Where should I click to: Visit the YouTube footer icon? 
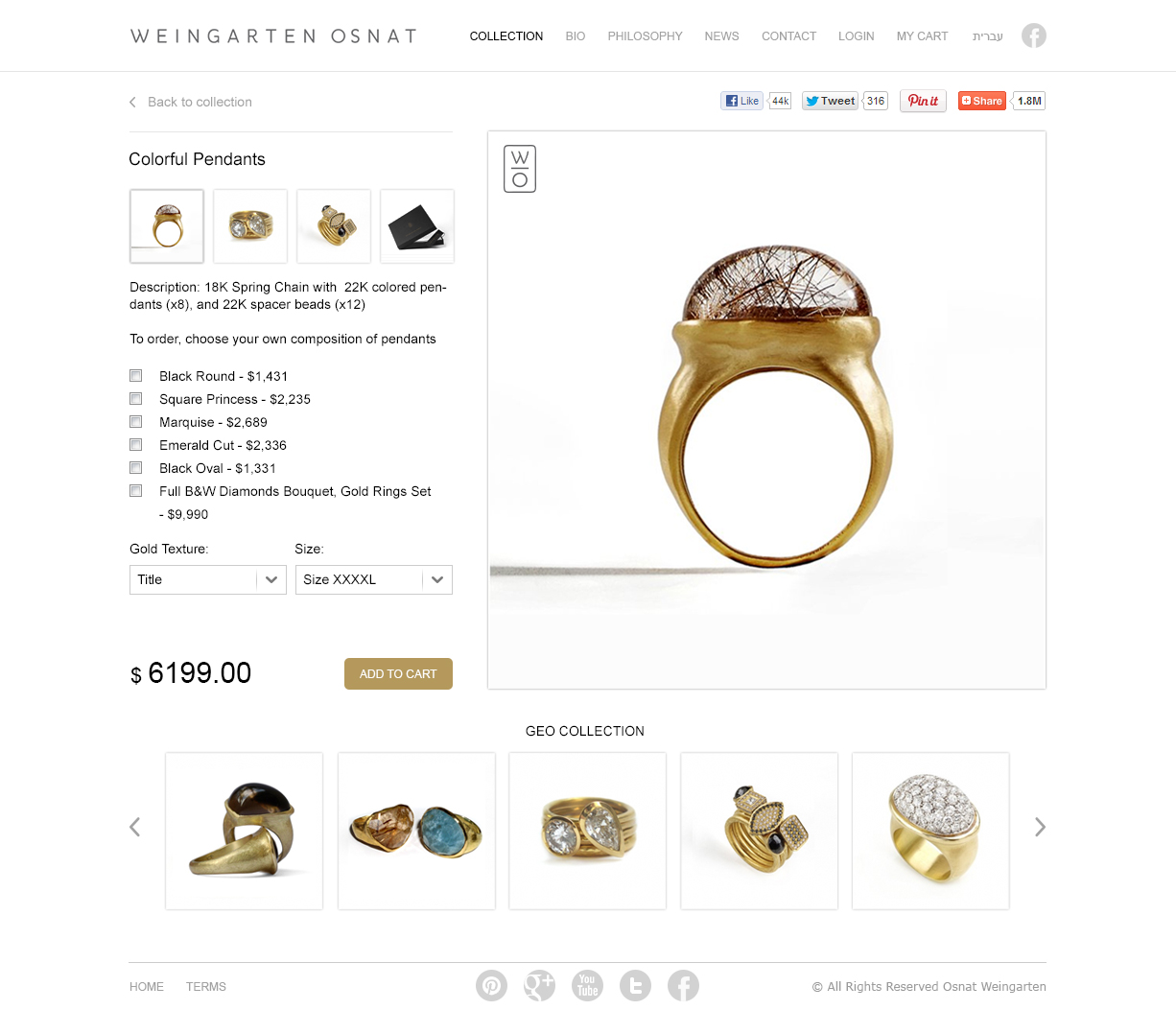tap(587, 985)
